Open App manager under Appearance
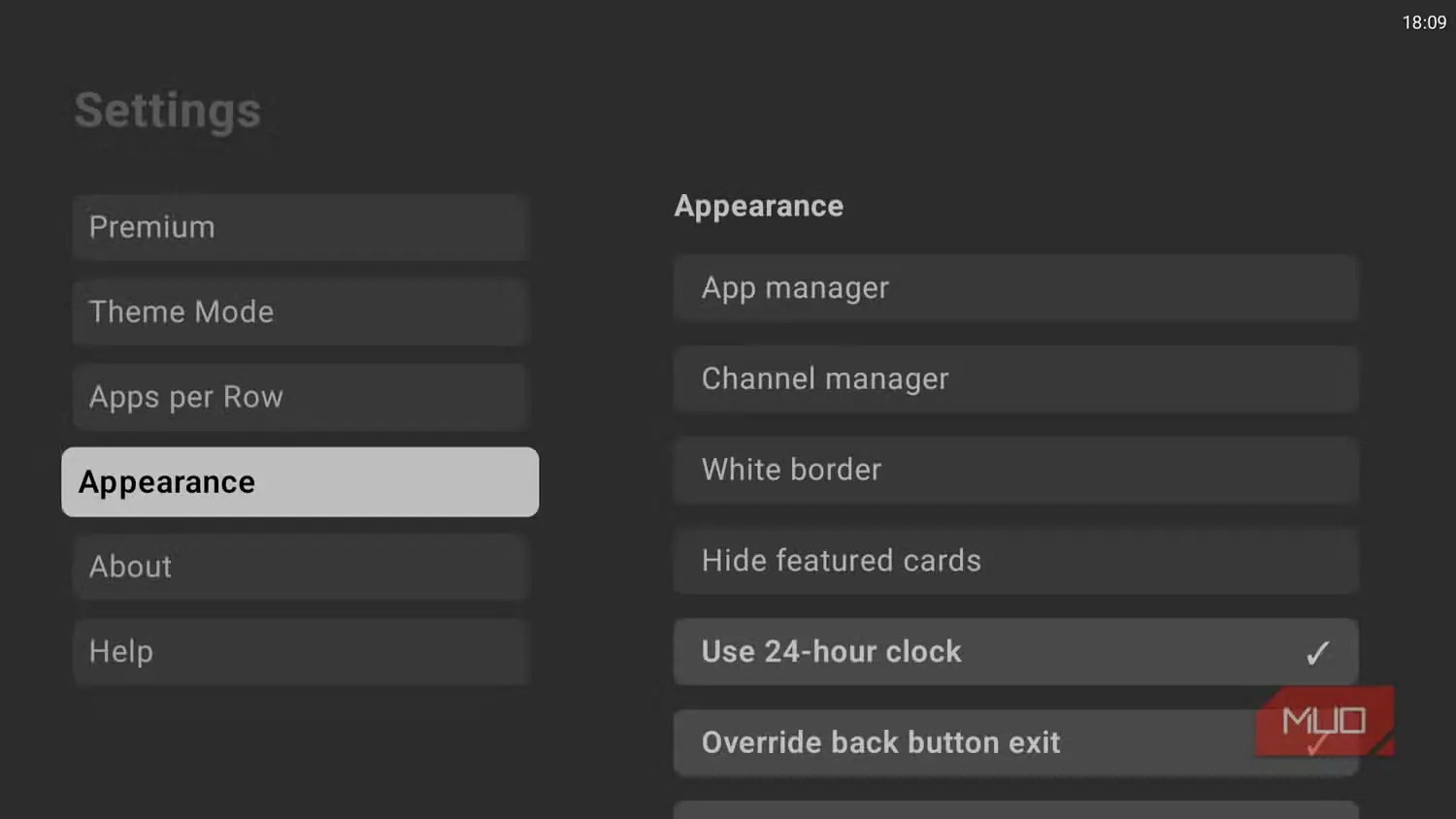Image resolution: width=1456 pixels, height=819 pixels. [1015, 288]
